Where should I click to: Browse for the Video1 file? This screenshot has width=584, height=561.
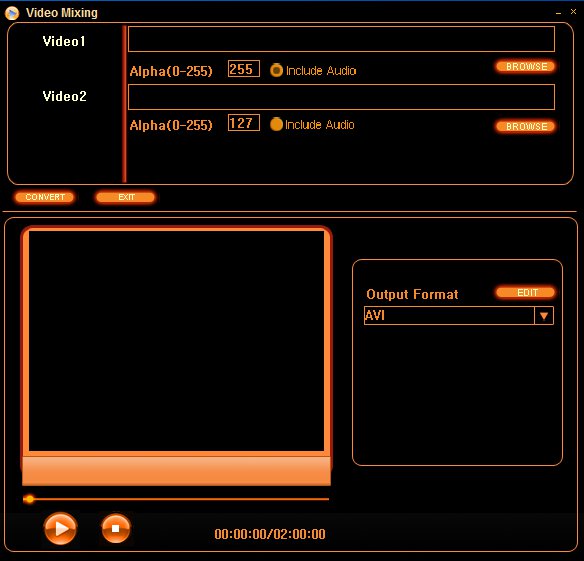click(526, 66)
